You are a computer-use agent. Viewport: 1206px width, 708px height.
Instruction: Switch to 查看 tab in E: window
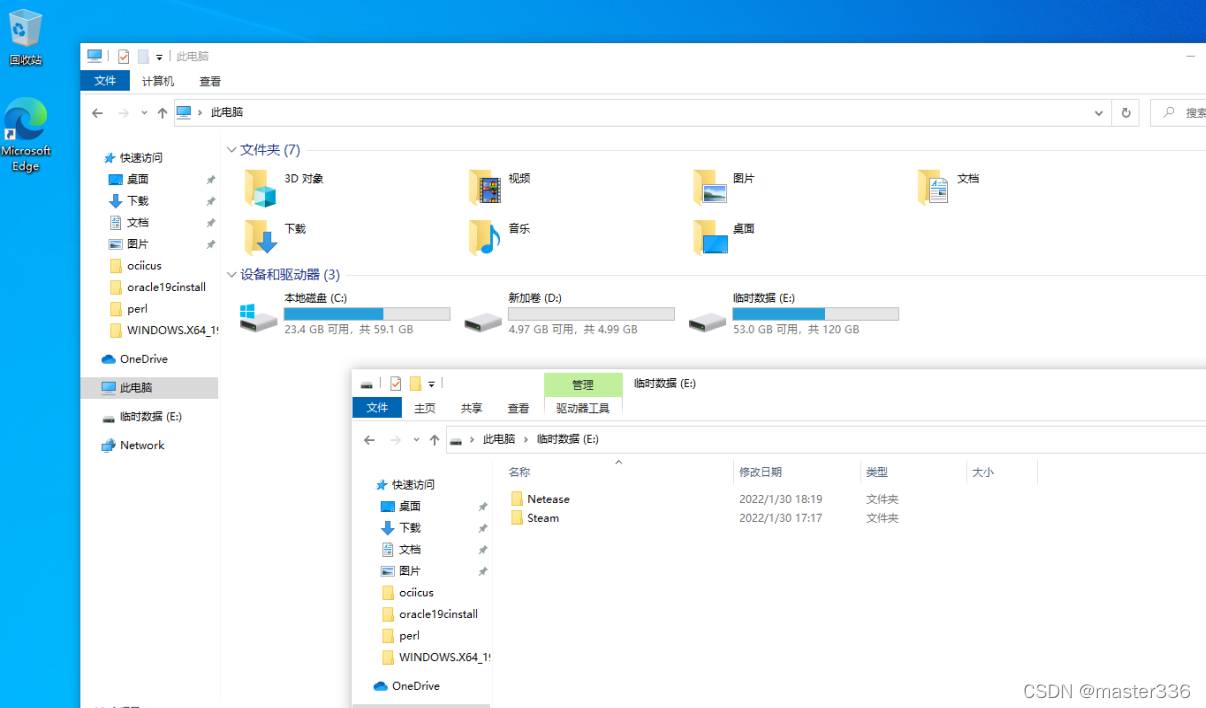[x=518, y=408]
